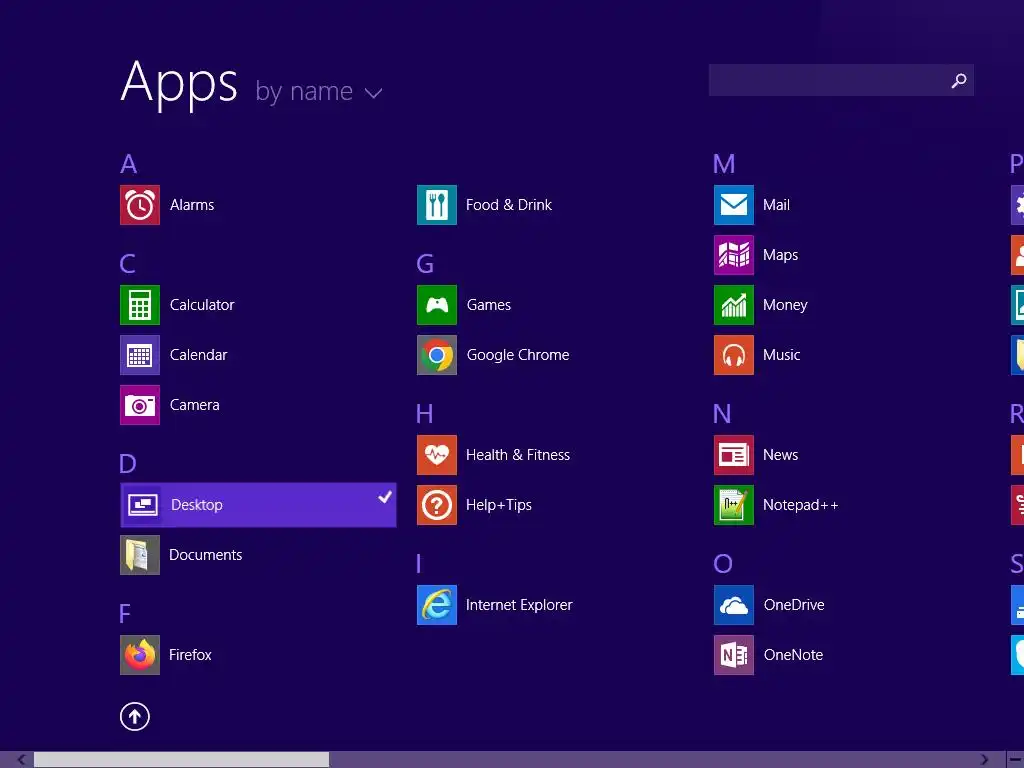The height and width of the screenshot is (768, 1024).
Task: Open the Maps app icon
Action: pyautogui.click(x=734, y=255)
